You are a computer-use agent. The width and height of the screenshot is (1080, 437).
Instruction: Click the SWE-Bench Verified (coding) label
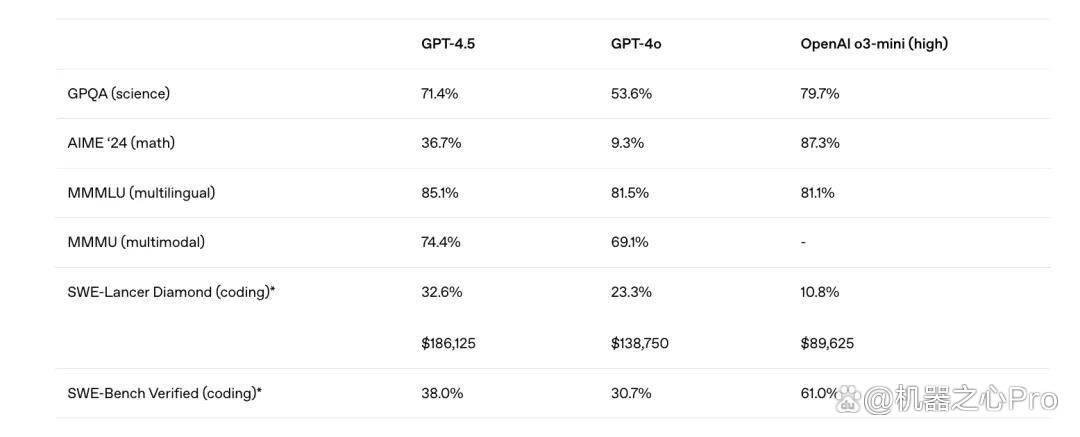tap(165, 394)
